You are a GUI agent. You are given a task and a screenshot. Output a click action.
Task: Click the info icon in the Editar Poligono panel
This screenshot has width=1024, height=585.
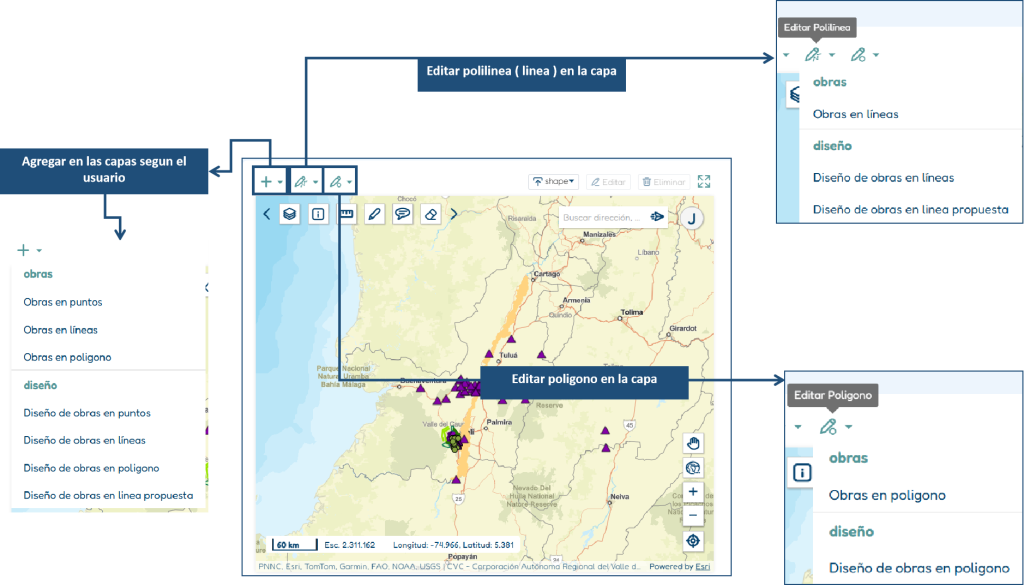pyautogui.click(x=802, y=472)
